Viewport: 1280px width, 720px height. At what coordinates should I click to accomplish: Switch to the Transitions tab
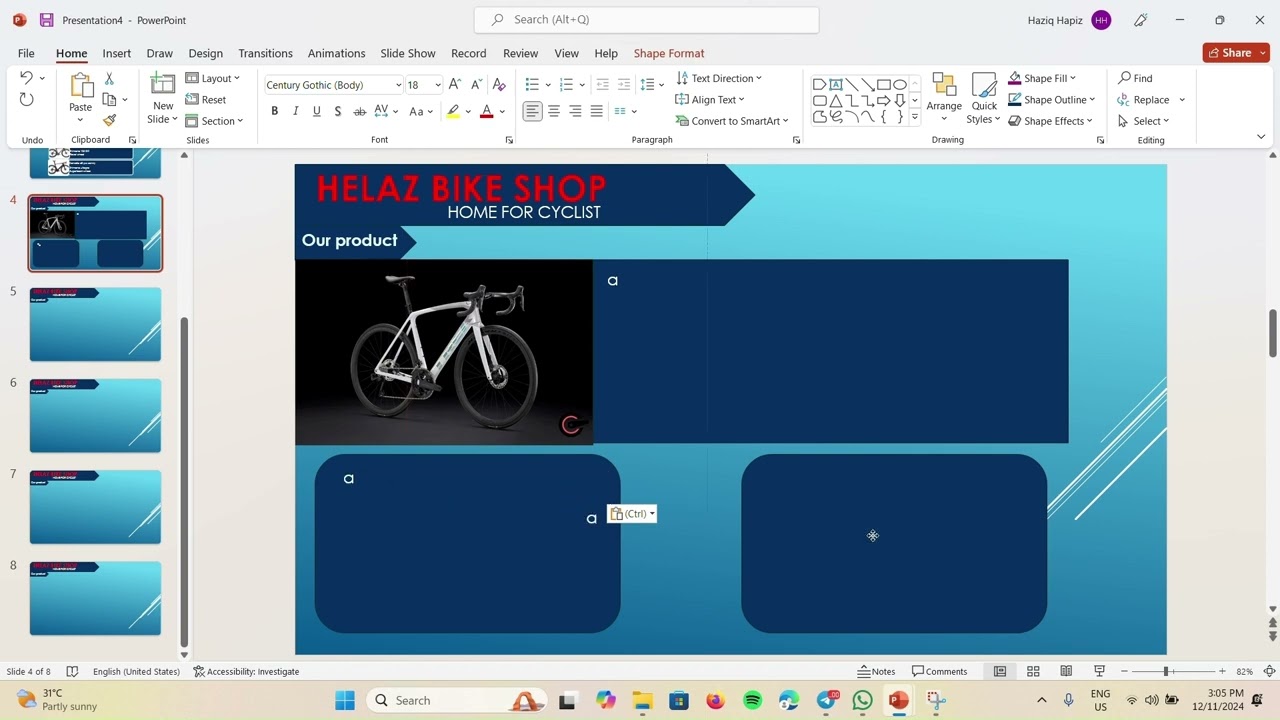coord(265,53)
